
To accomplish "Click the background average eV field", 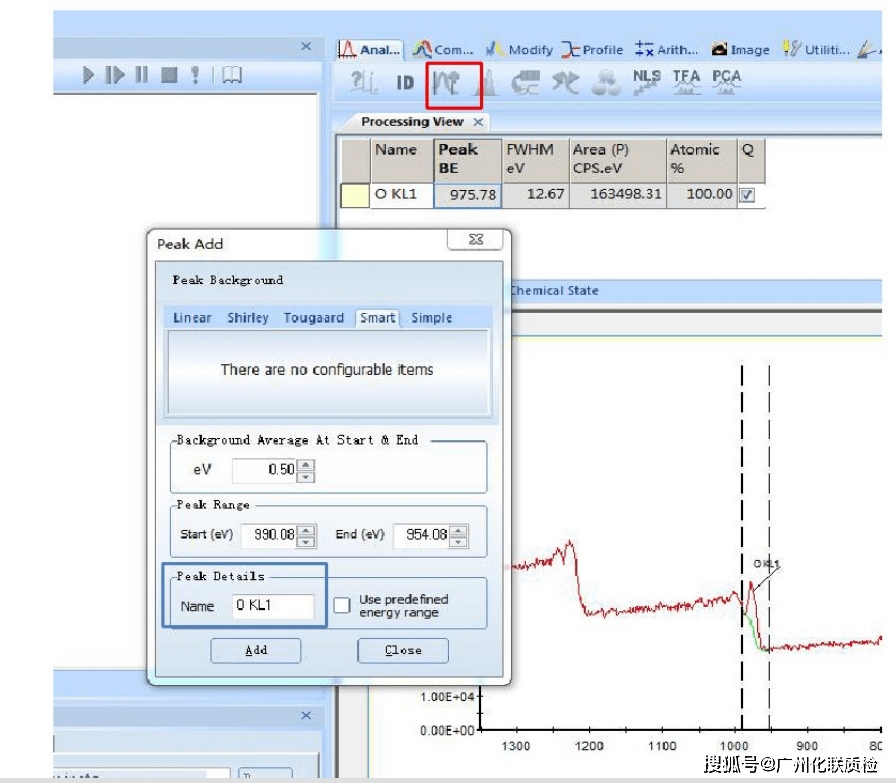I will [264, 470].
